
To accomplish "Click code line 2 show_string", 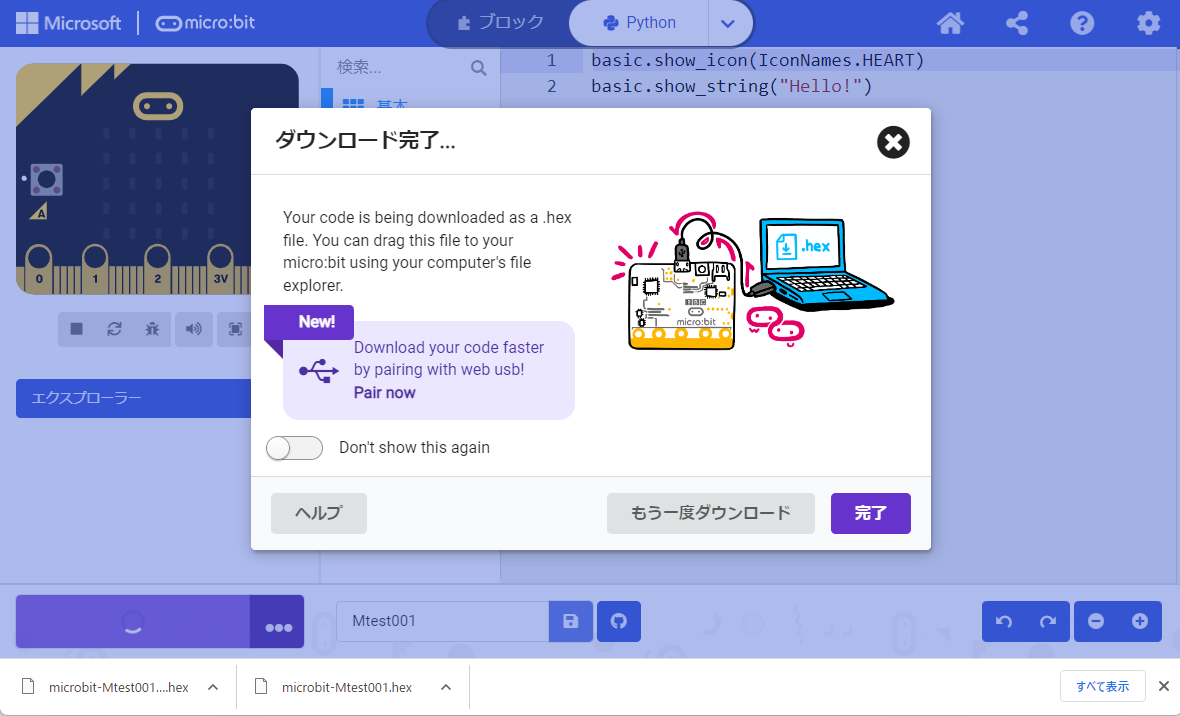I will click(x=731, y=87).
